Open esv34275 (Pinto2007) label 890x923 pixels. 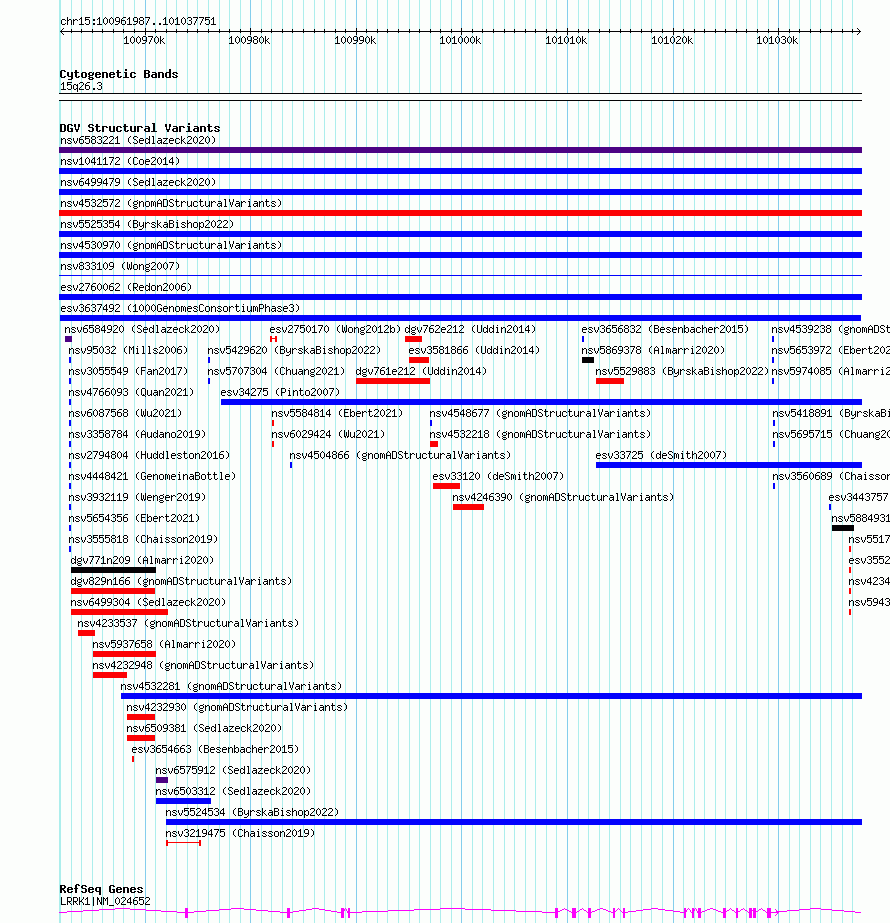(x=280, y=393)
